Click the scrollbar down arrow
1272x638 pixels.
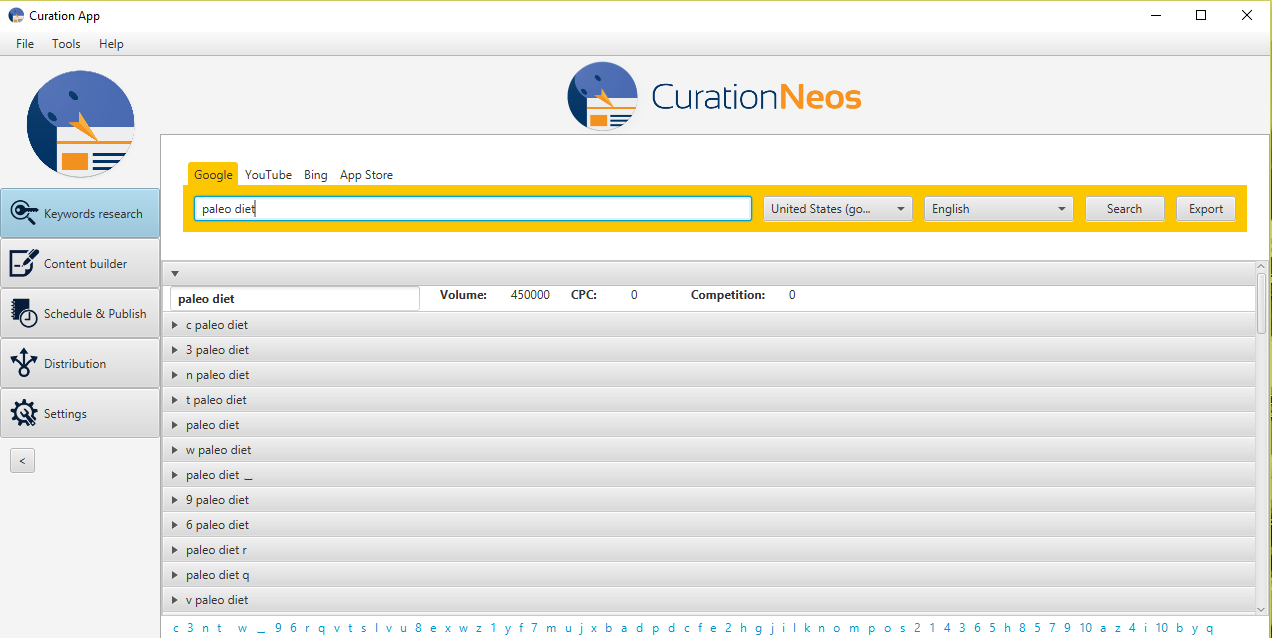pyautogui.click(x=1263, y=608)
